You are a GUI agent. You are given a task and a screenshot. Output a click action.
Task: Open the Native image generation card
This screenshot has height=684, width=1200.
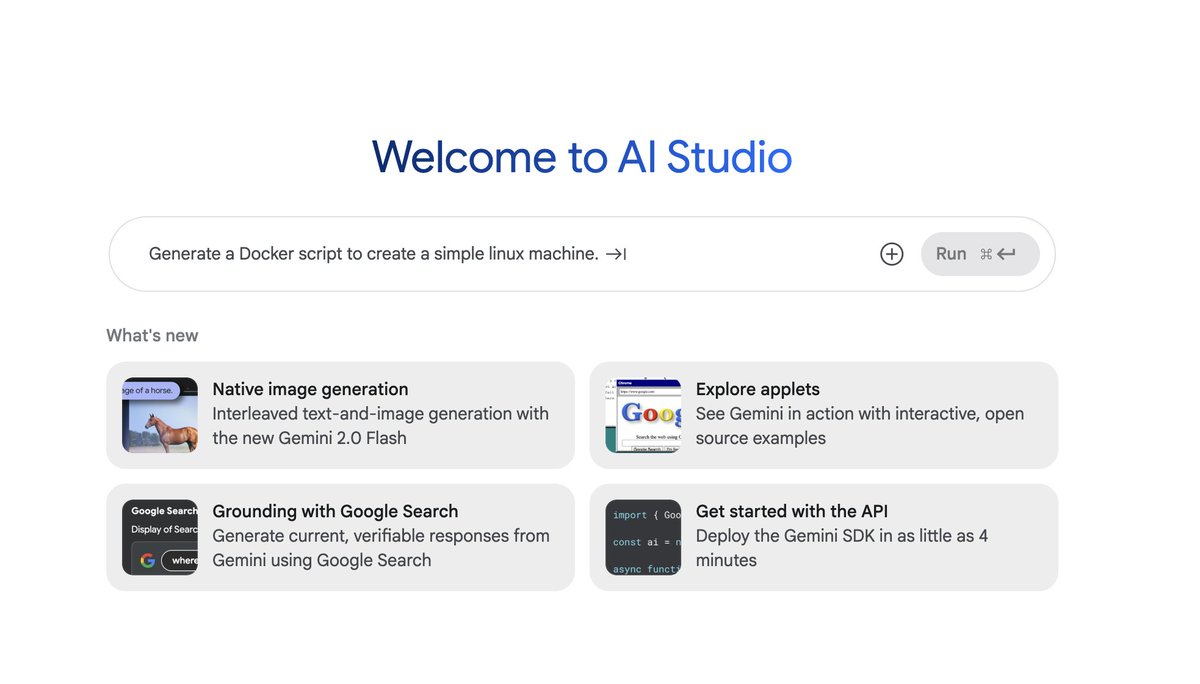pyautogui.click(x=340, y=415)
